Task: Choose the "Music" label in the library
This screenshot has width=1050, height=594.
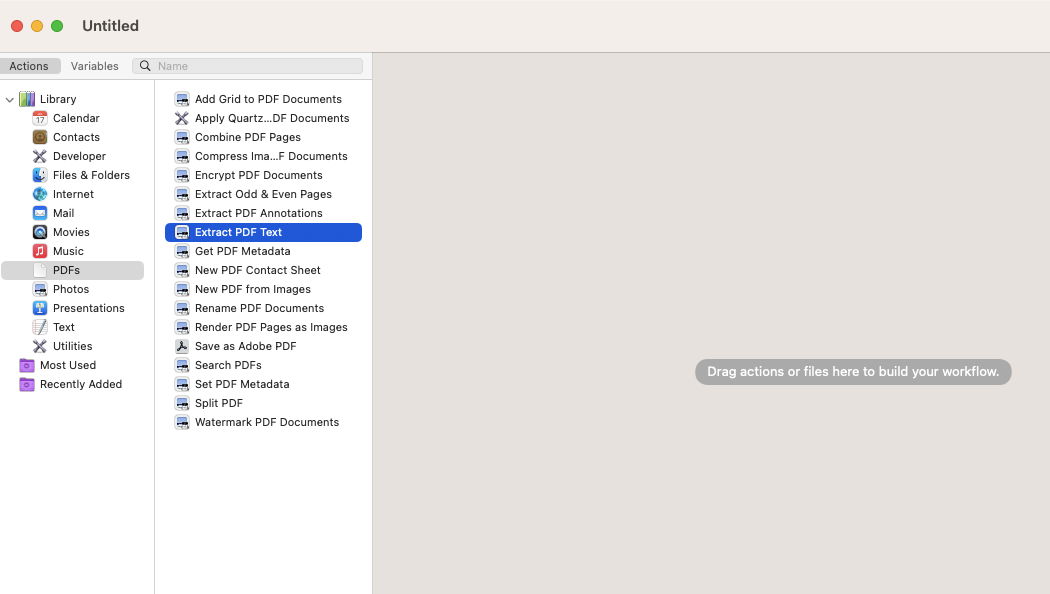Action: [x=68, y=251]
